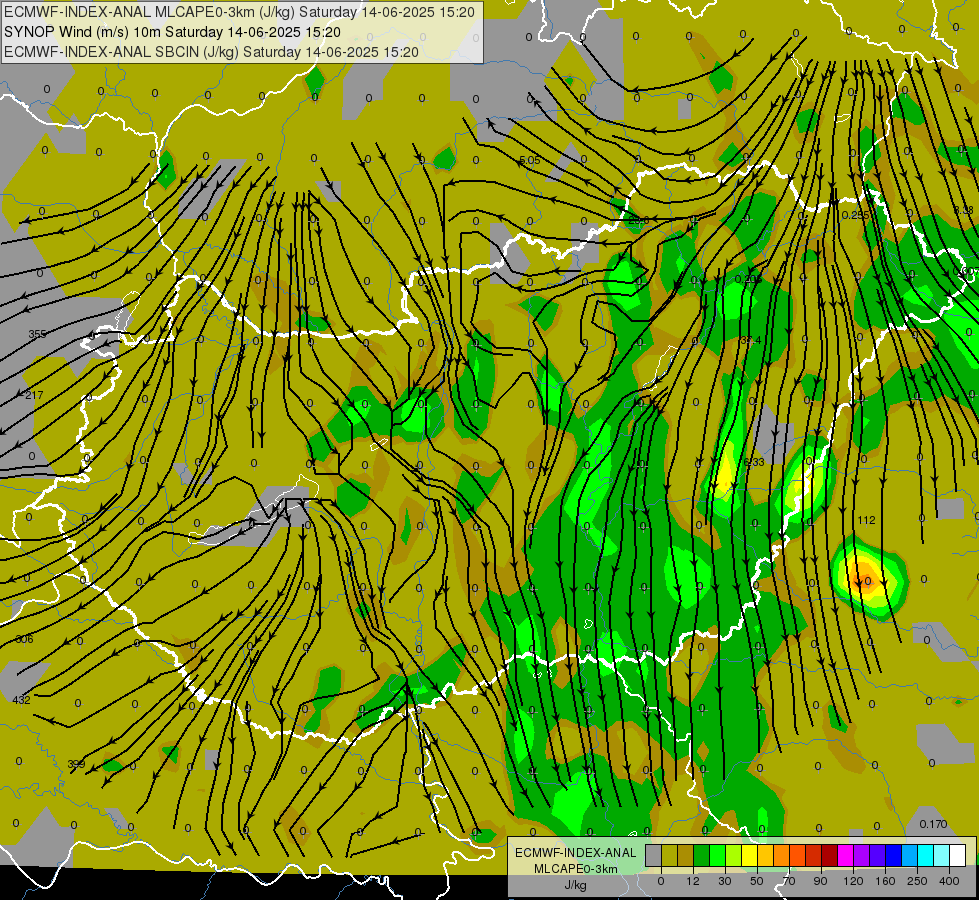Click the legend tick value 12

[693, 881]
